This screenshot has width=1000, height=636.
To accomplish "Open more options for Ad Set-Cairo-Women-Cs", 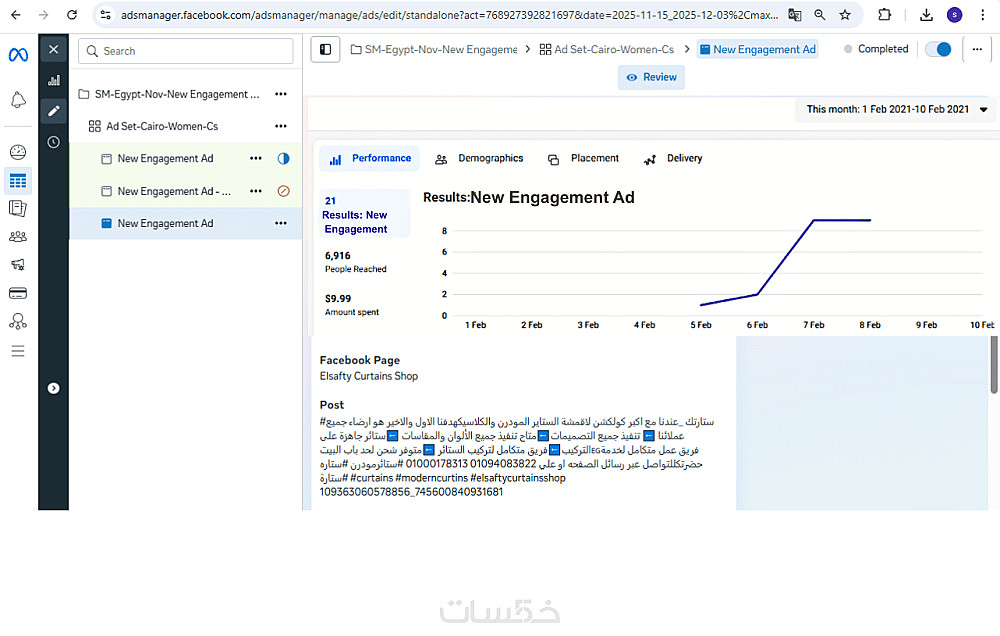I will coord(281,126).
